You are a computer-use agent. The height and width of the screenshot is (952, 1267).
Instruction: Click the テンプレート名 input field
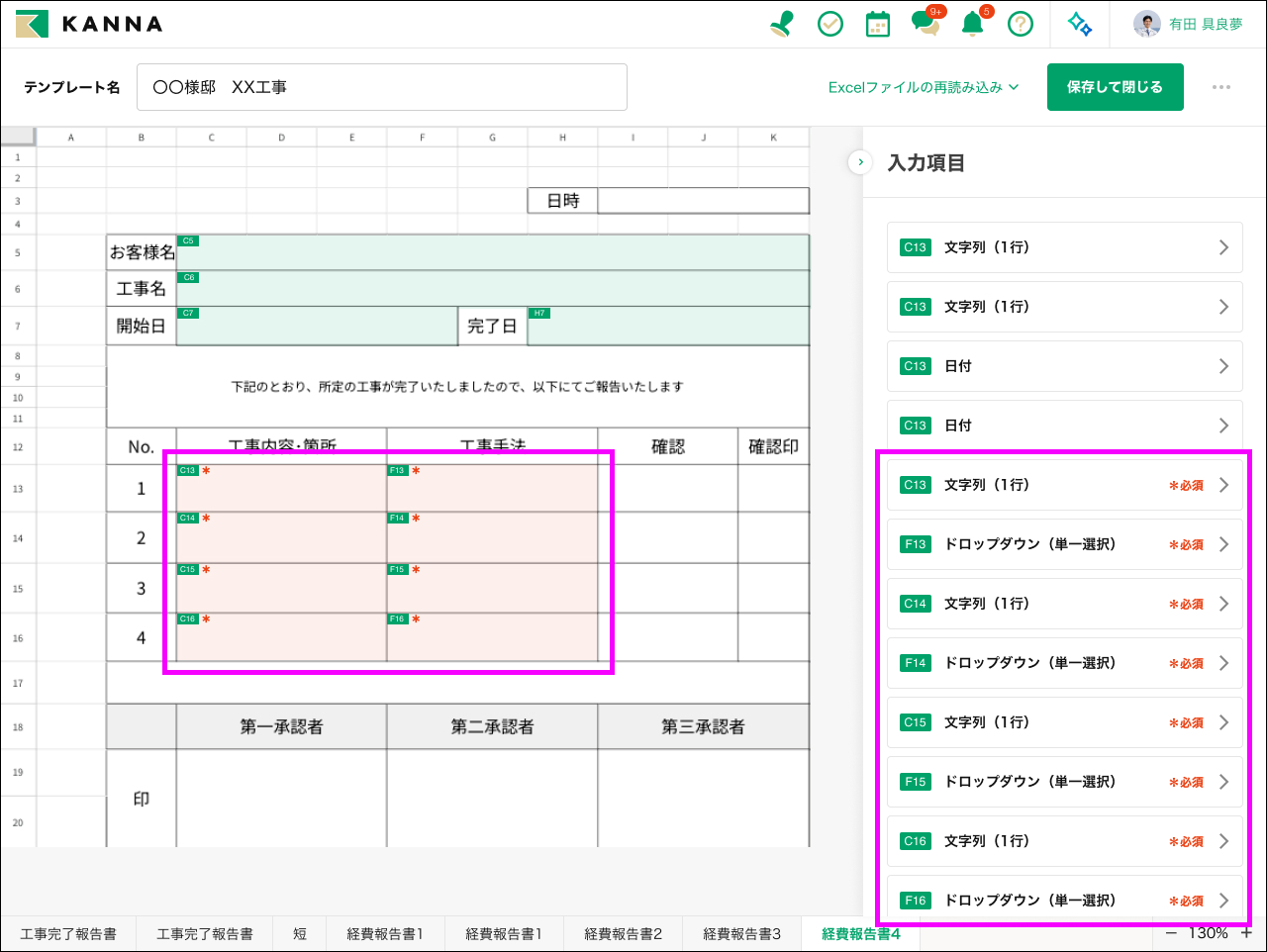(381, 87)
